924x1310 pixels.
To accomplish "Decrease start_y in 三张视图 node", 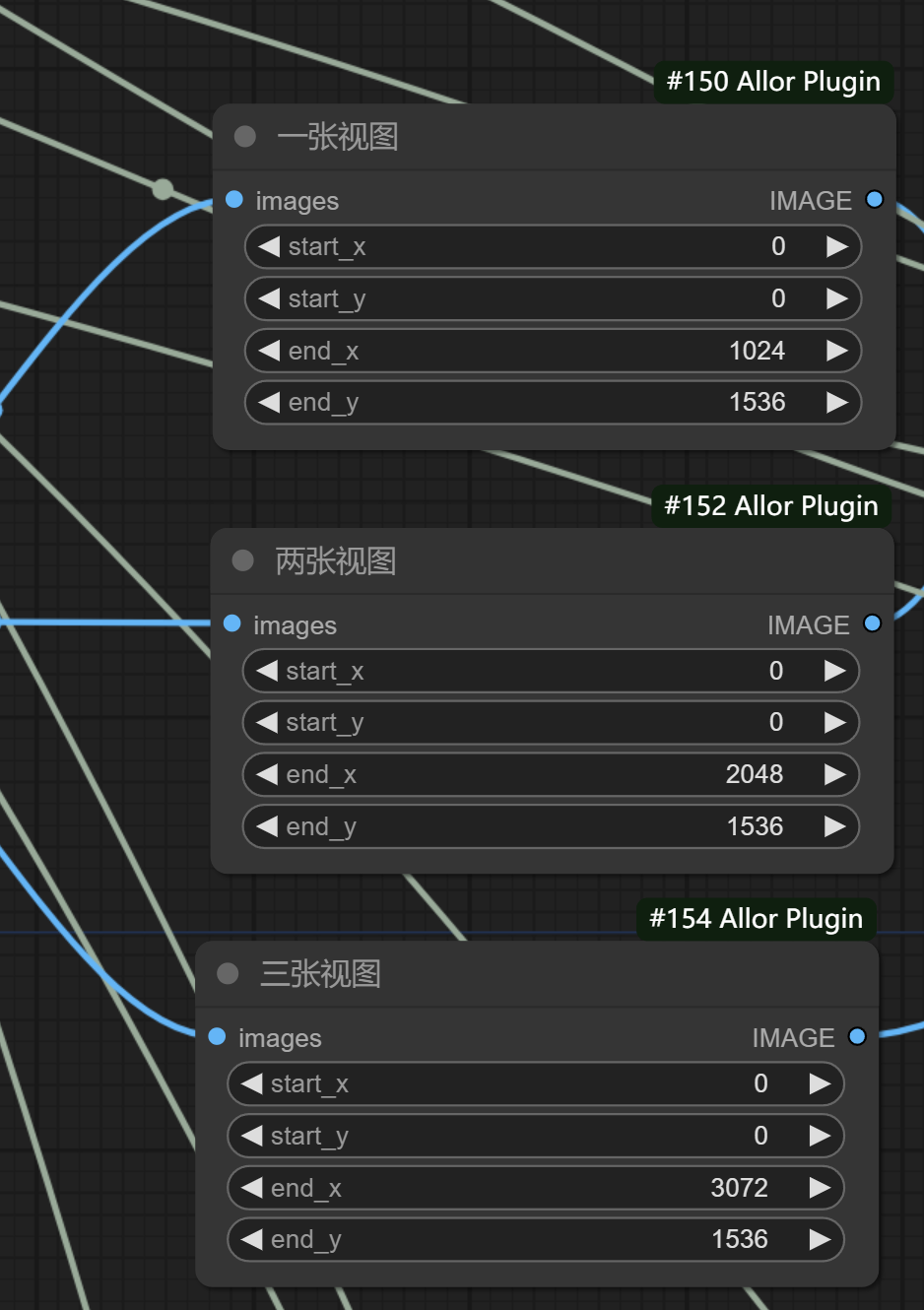I will [252, 1136].
